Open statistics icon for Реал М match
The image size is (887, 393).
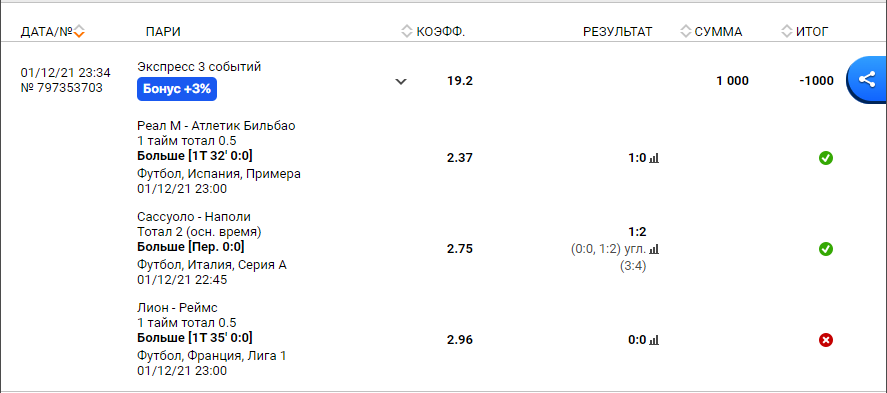pyautogui.click(x=655, y=159)
